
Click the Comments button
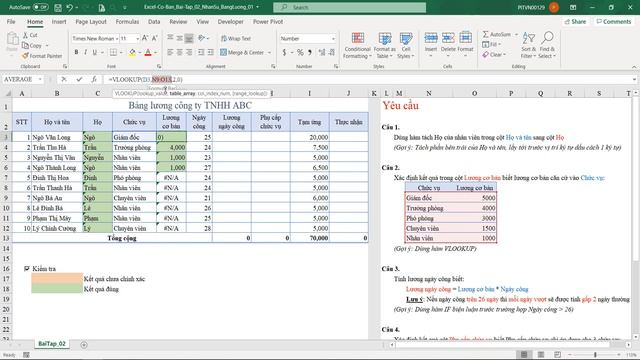click(614, 22)
